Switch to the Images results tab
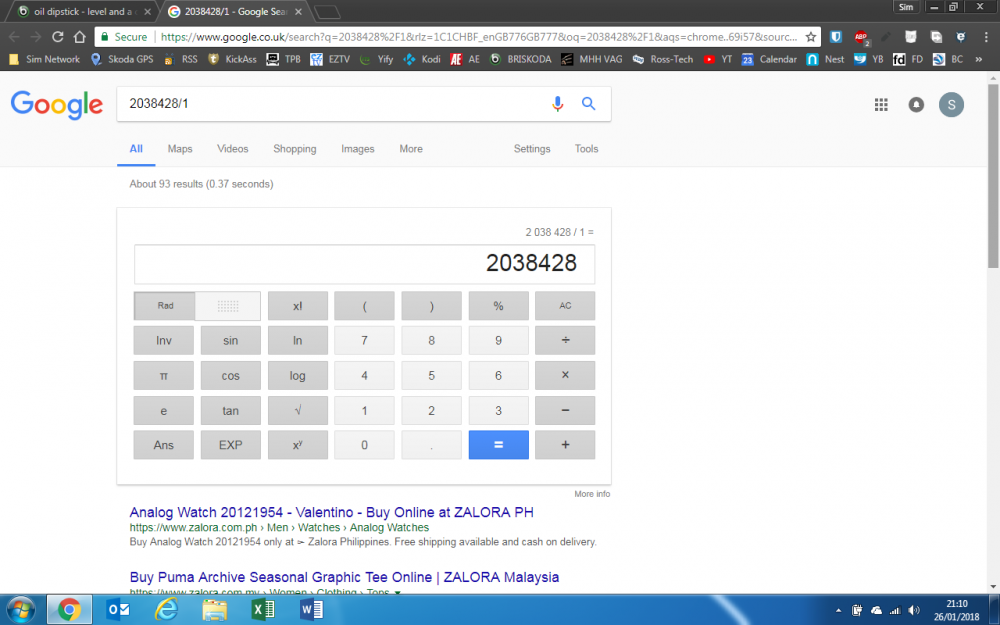This screenshot has height=625, width=1000. tap(357, 149)
